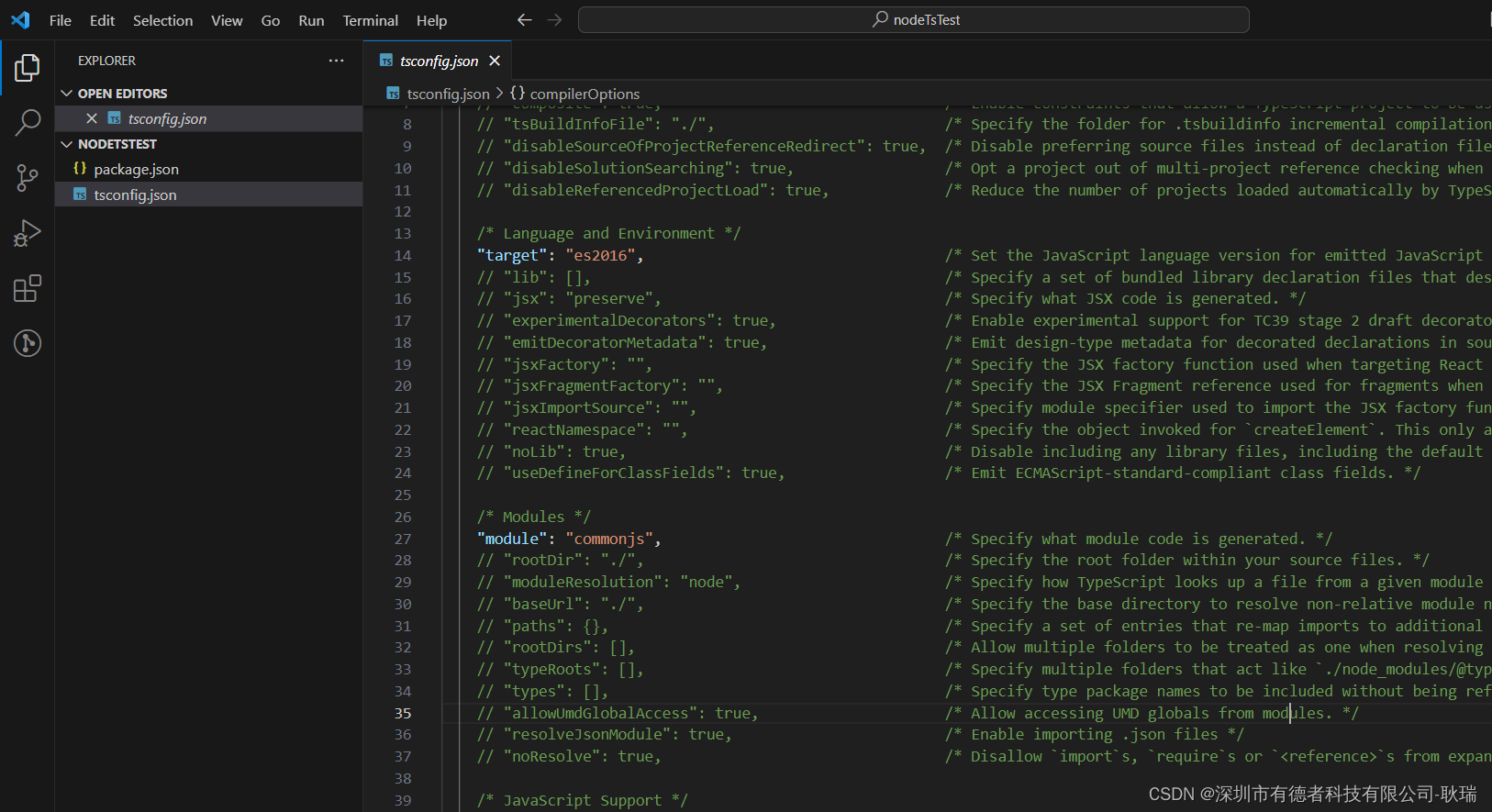Click the nodeTsTest command center search box
Viewport: 1492px width, 812px height.
pyautogui.click(x=914, y=19)
